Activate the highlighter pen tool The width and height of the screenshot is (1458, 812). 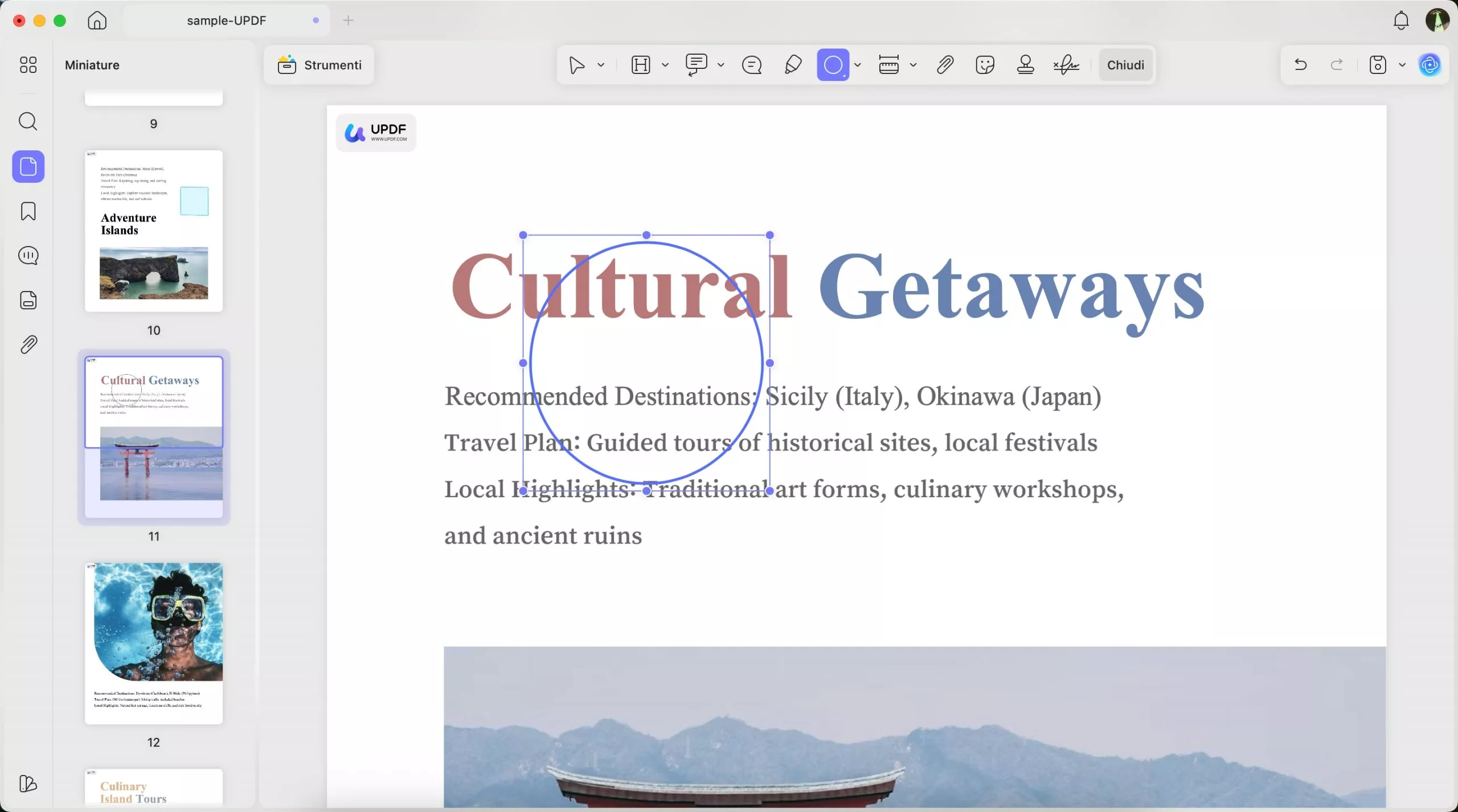[792, 64]
